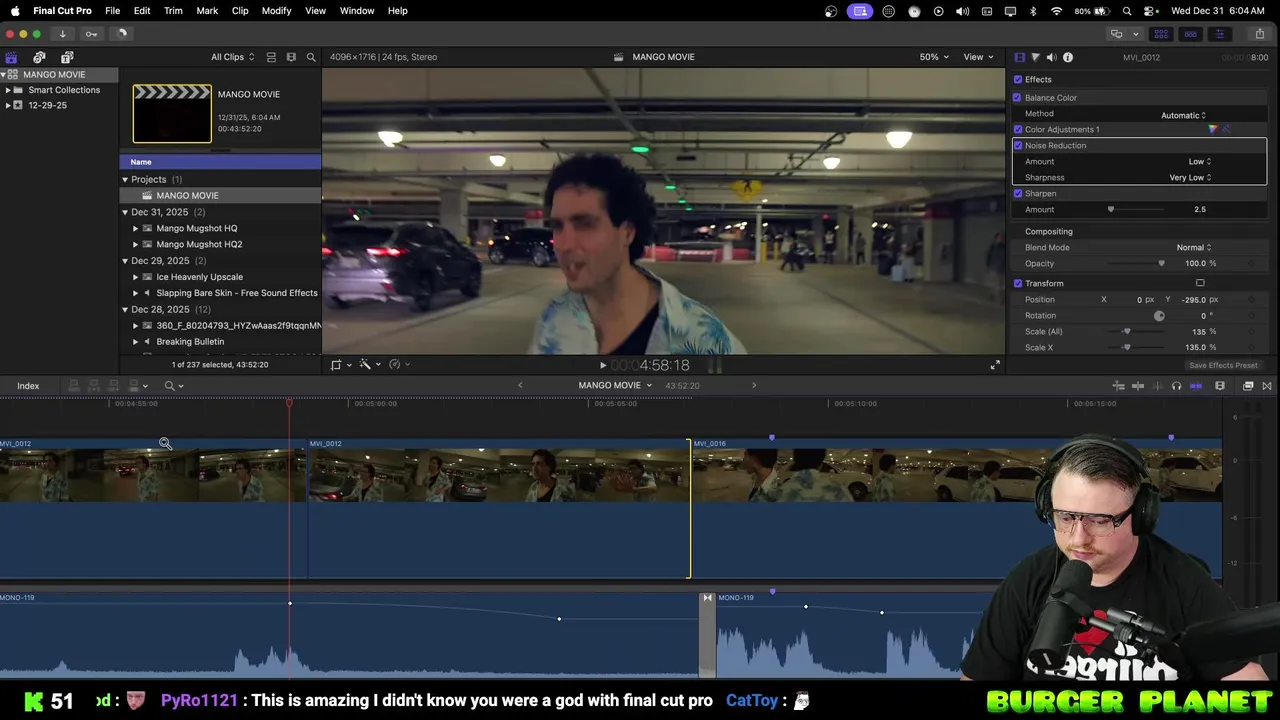Show the Libraries sidebar clapper icon
This screenshot has height=720, width=1280.
tap(11, 57)
